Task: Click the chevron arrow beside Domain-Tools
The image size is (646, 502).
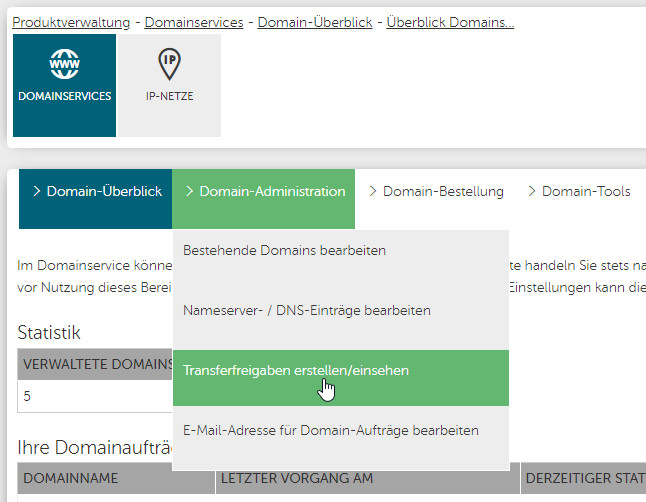Action: point(532,191)
